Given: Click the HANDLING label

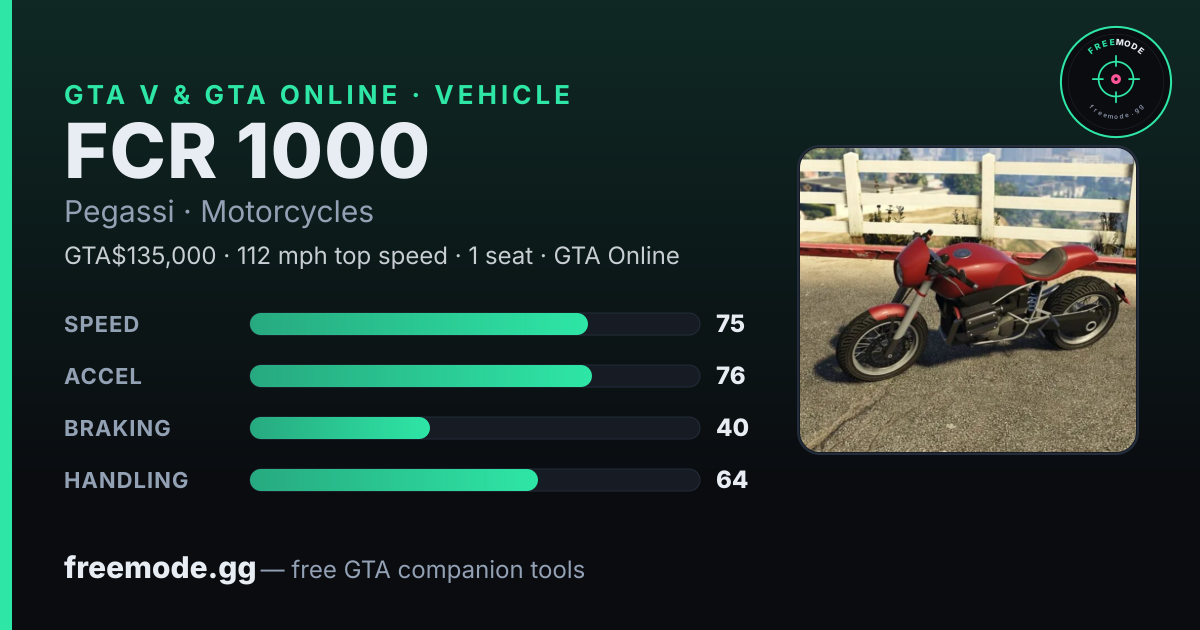Looking at the screenshot, I should tap(126, 480).
